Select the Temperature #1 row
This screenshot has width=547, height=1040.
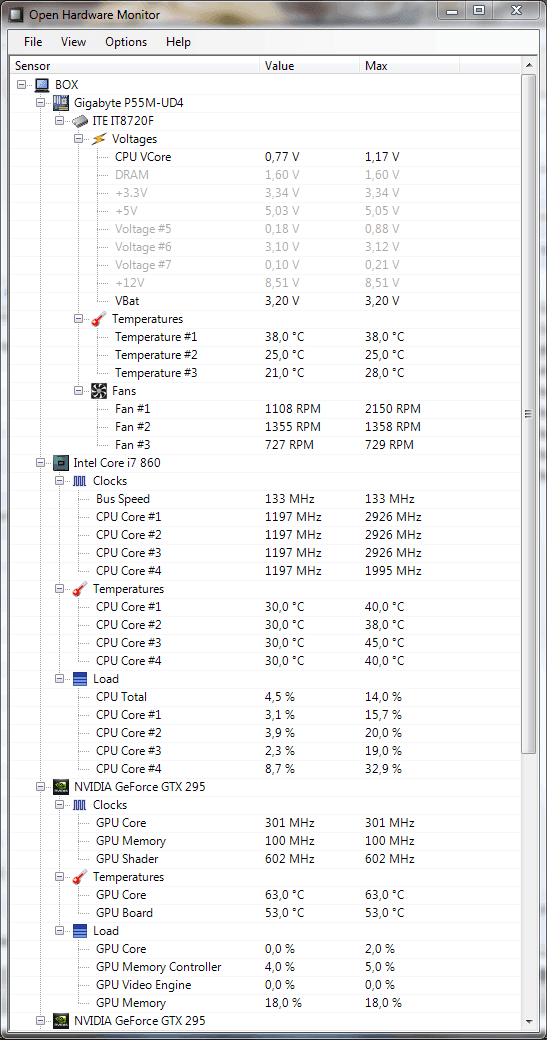coord(266,337)
